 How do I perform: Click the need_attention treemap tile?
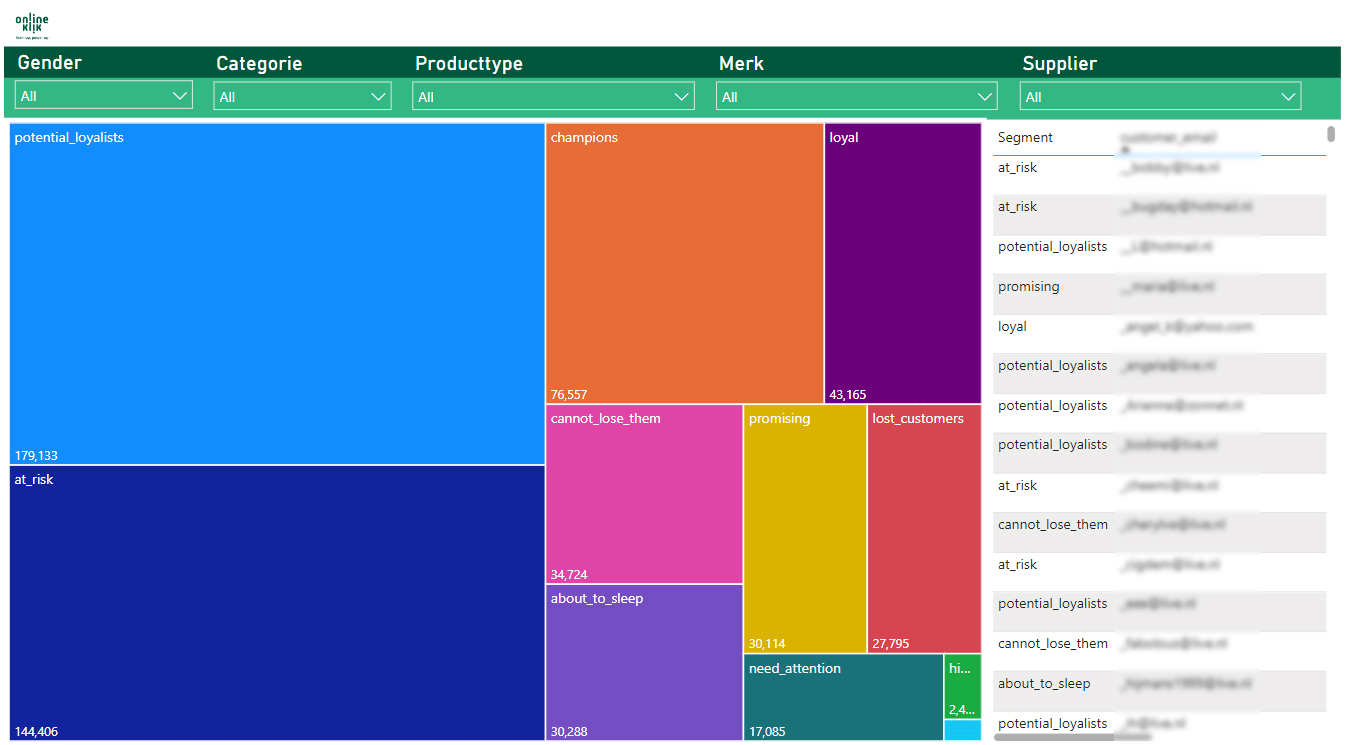843,697
